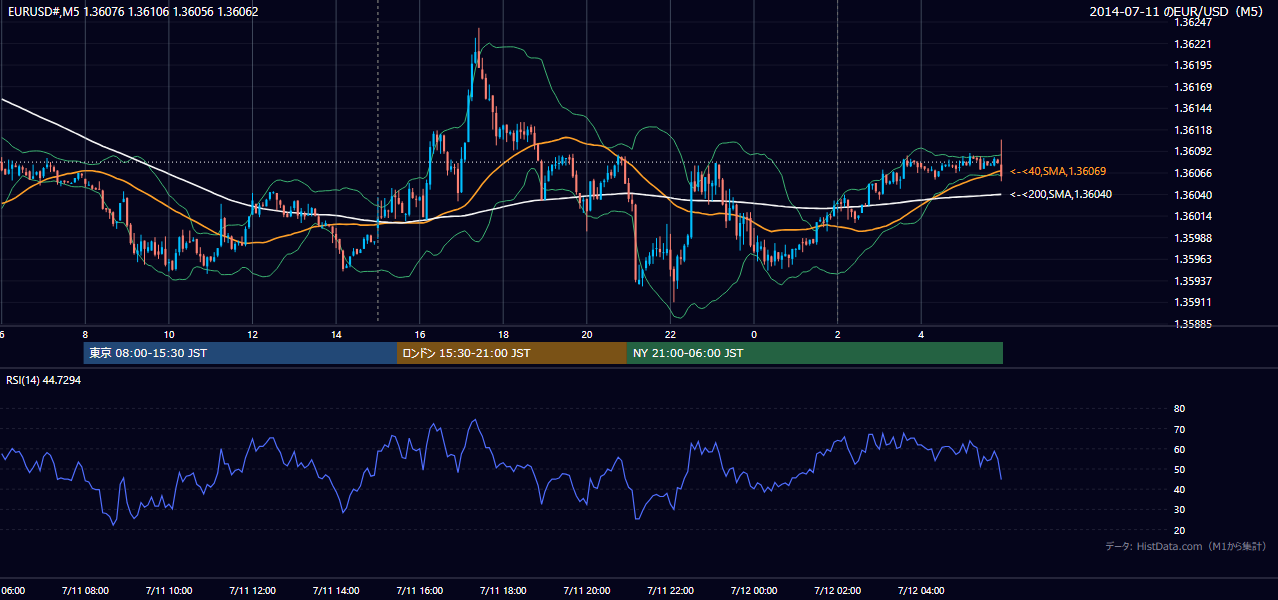The width and height of the screenshot is (1278, 600).
Task: Click the 7/11 14:00 time label
Action: pos(336,590)
